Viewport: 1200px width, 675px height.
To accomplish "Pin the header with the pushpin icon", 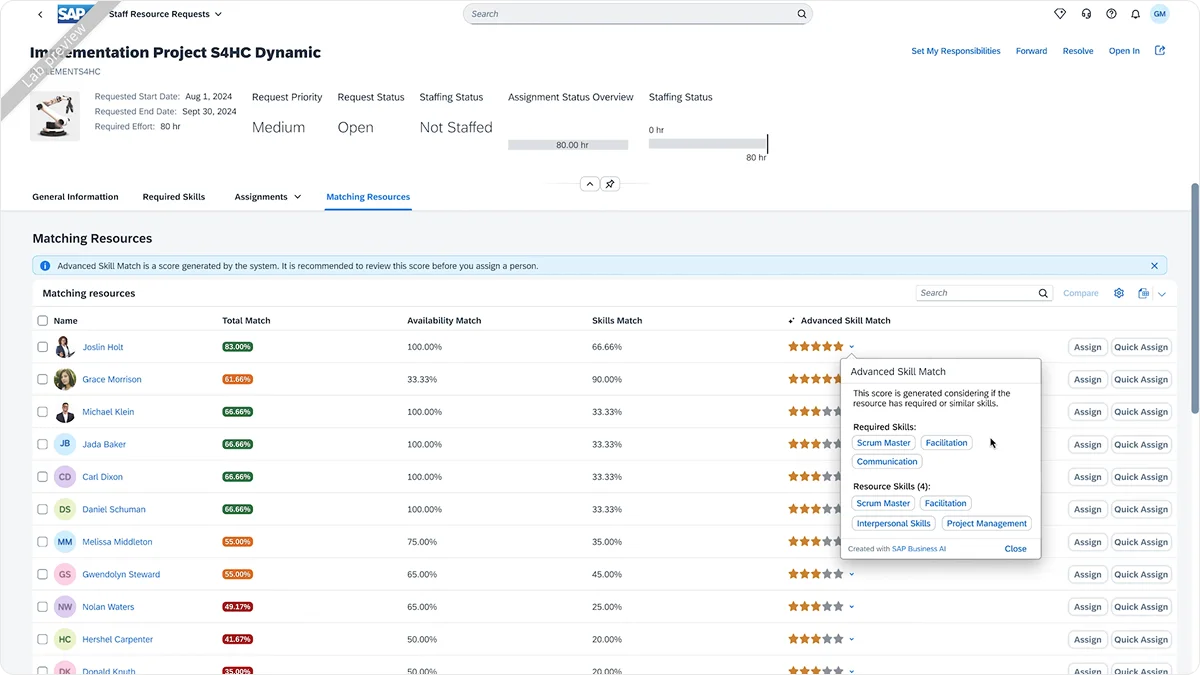I will pos(610,184).
